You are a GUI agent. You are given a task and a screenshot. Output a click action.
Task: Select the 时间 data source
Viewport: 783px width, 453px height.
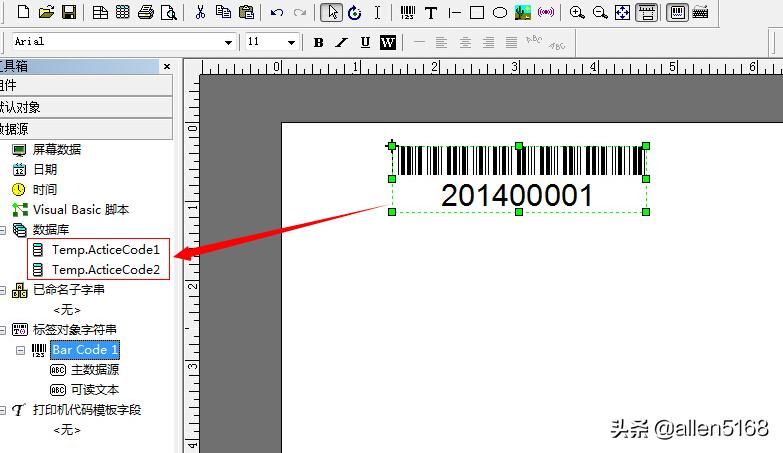[45, 189]
